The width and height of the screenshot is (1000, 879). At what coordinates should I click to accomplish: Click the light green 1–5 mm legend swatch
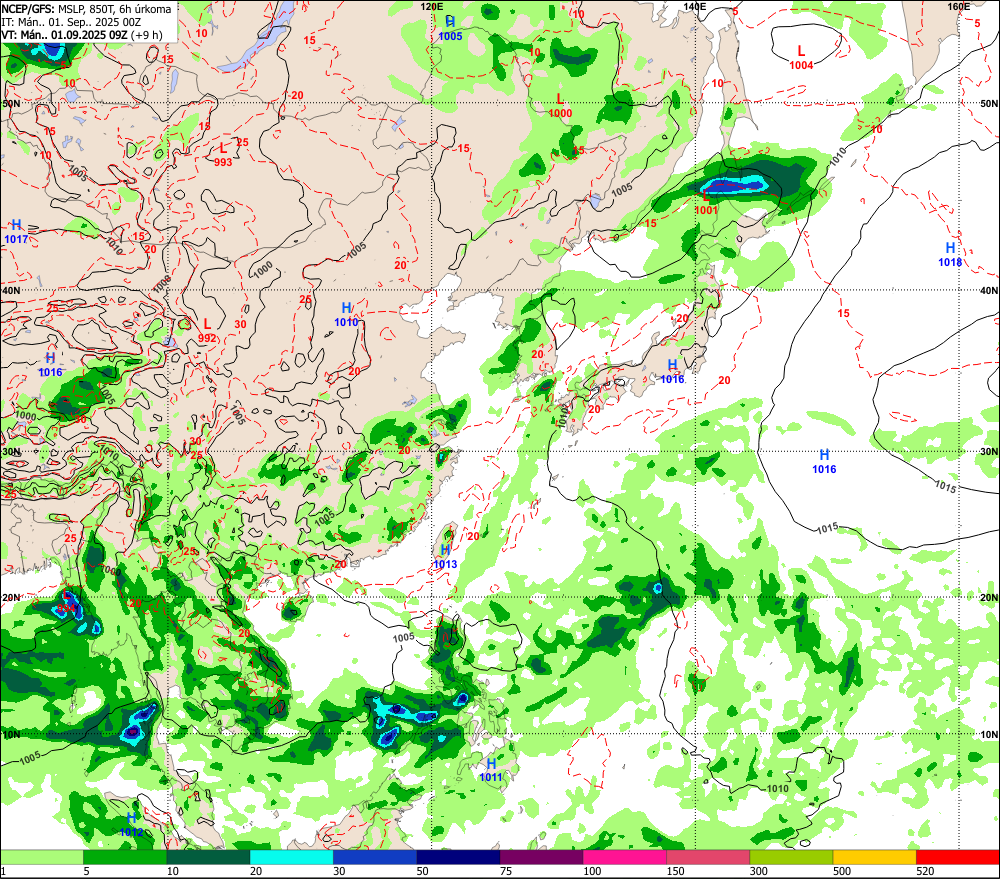pyautogui.click(x=41, y=857)
